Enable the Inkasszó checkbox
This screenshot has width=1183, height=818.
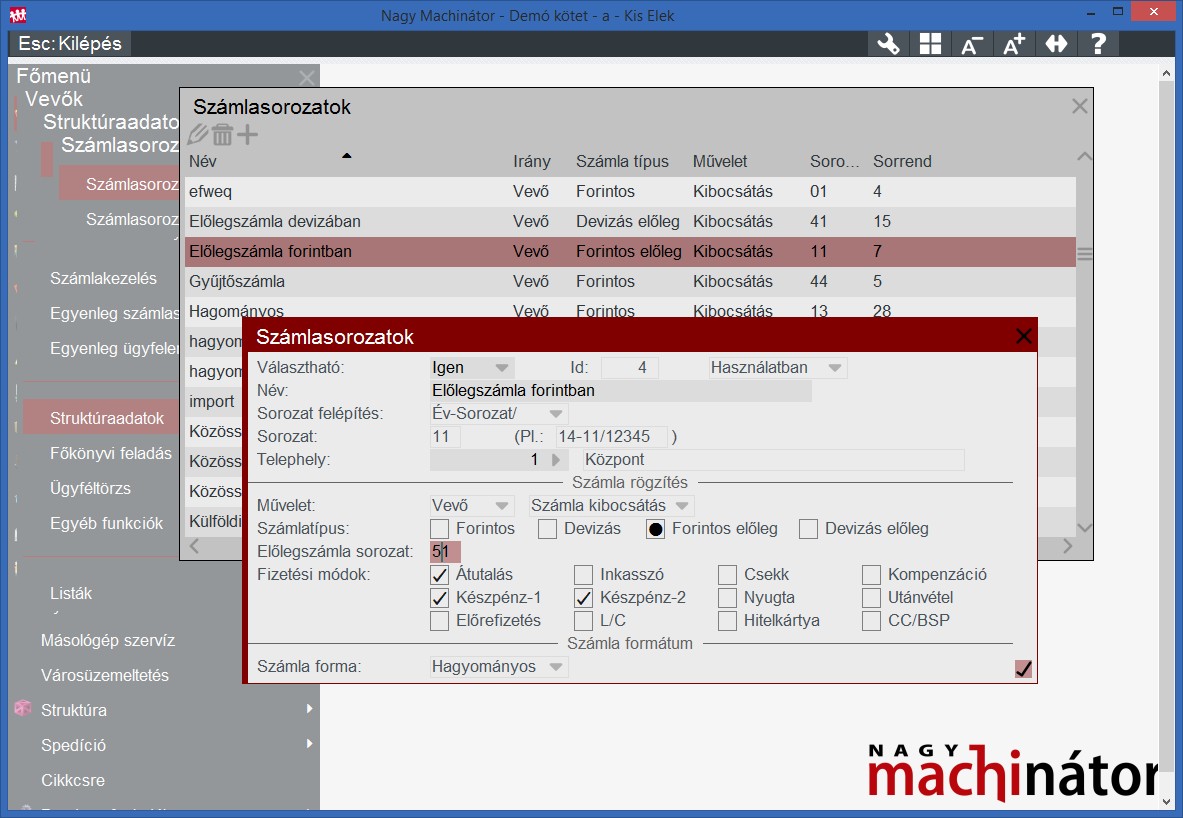pyautogui.click(x=583, y=575)
